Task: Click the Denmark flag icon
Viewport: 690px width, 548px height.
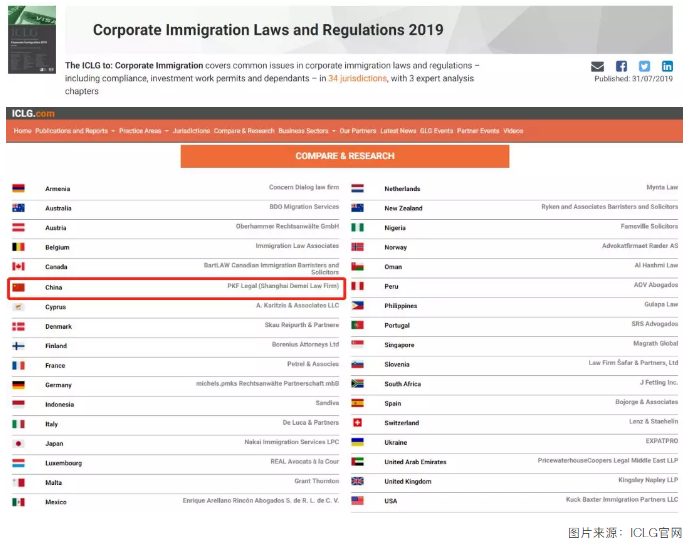Action: coord(18,326)
